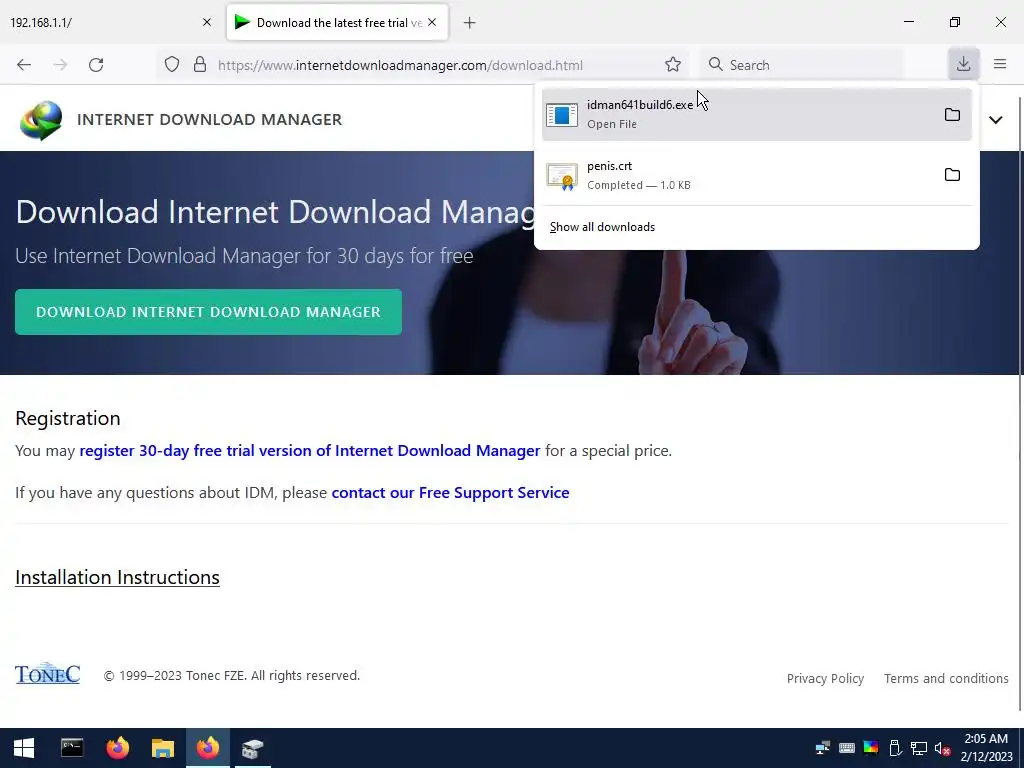Open the first Firefox taskbar icon

[118, 748]
